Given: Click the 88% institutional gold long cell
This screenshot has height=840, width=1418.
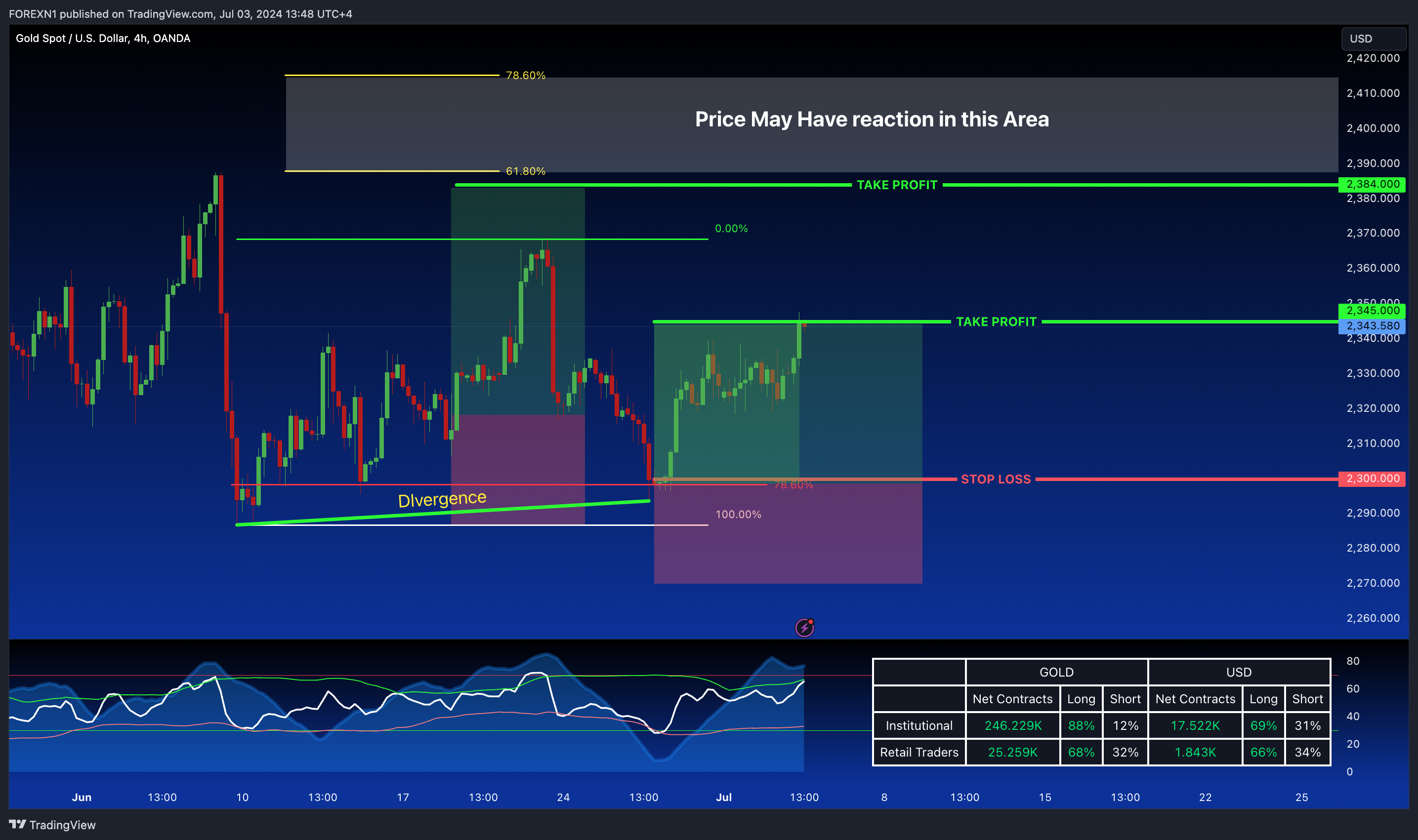Looking at the screenshot, I should pos(1081,725).
